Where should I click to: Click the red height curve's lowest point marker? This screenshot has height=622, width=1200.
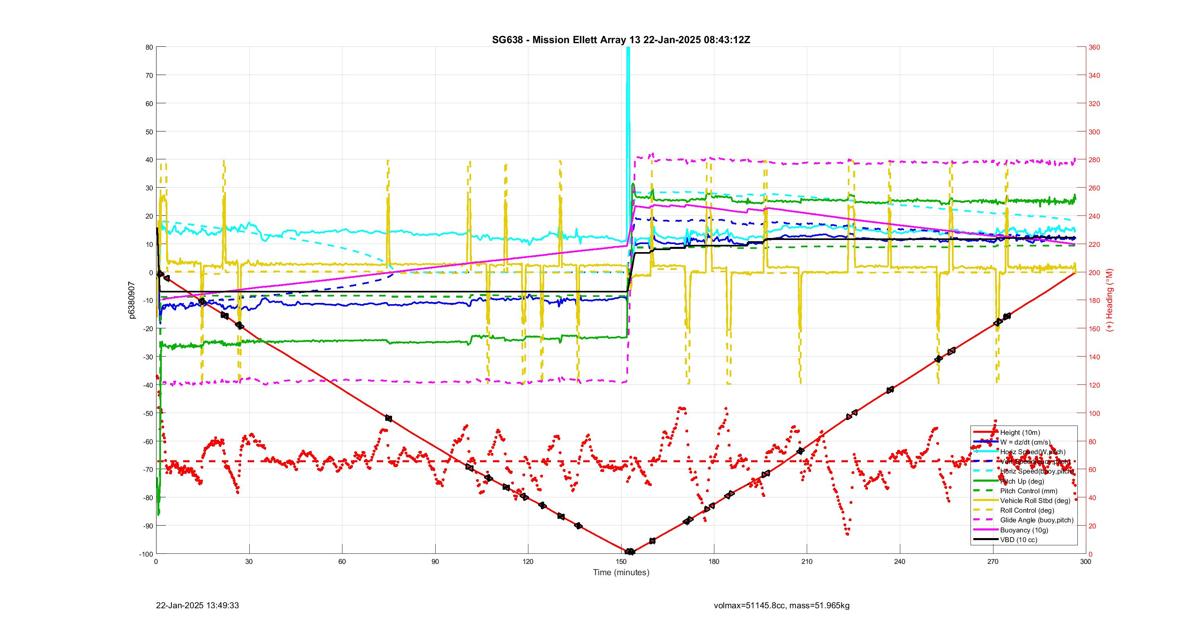(x=630, y=552)
